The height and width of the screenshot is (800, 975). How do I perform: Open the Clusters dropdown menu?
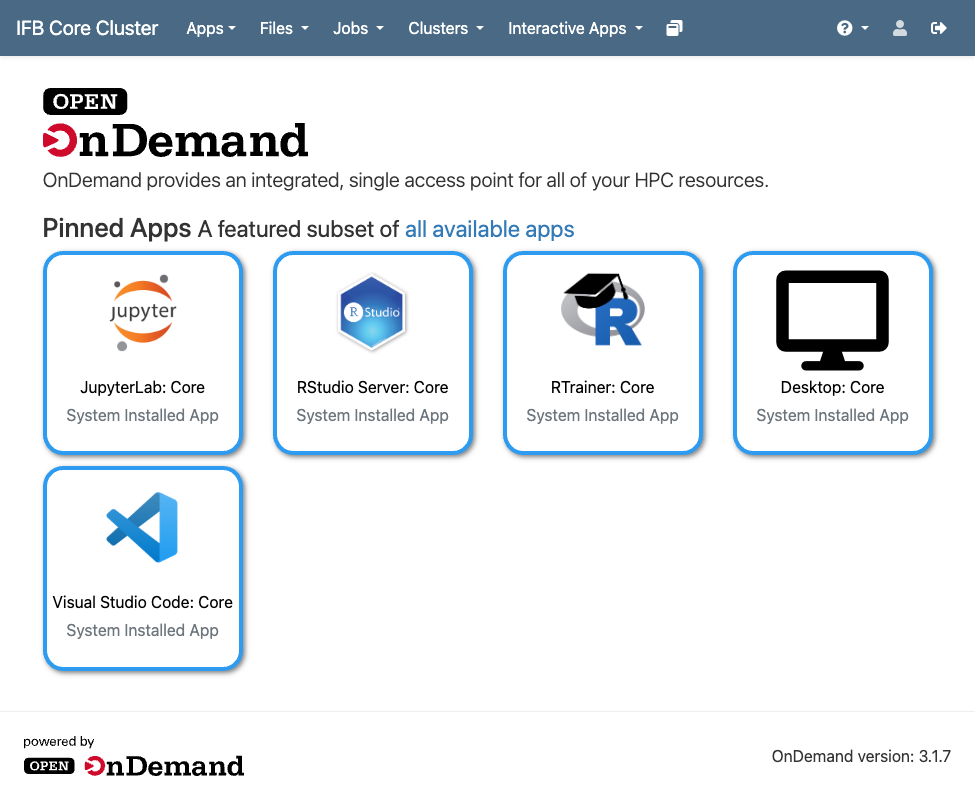pyautogui.click(x=446, y=28)
